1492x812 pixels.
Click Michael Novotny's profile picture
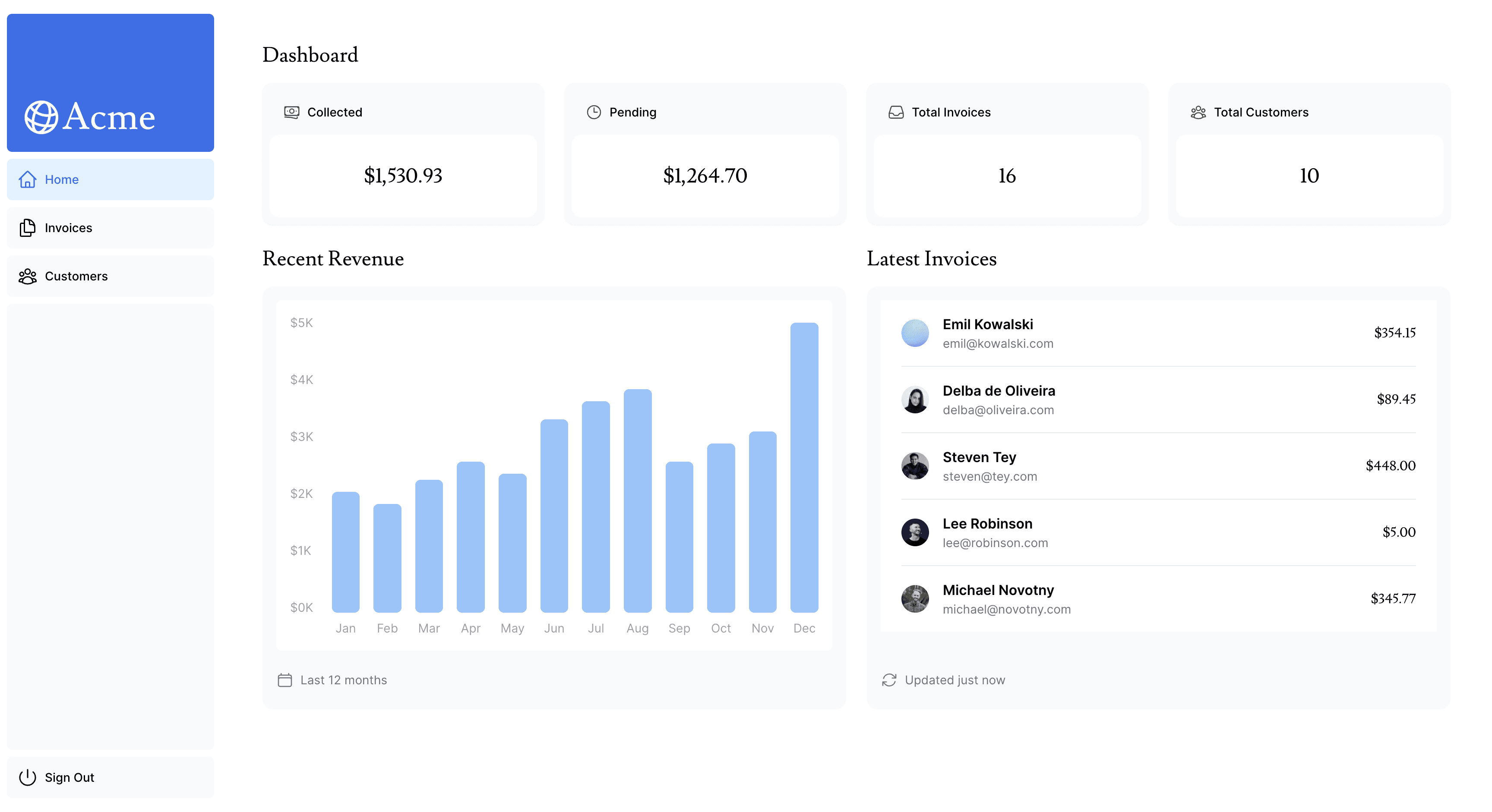pos(914,598)
